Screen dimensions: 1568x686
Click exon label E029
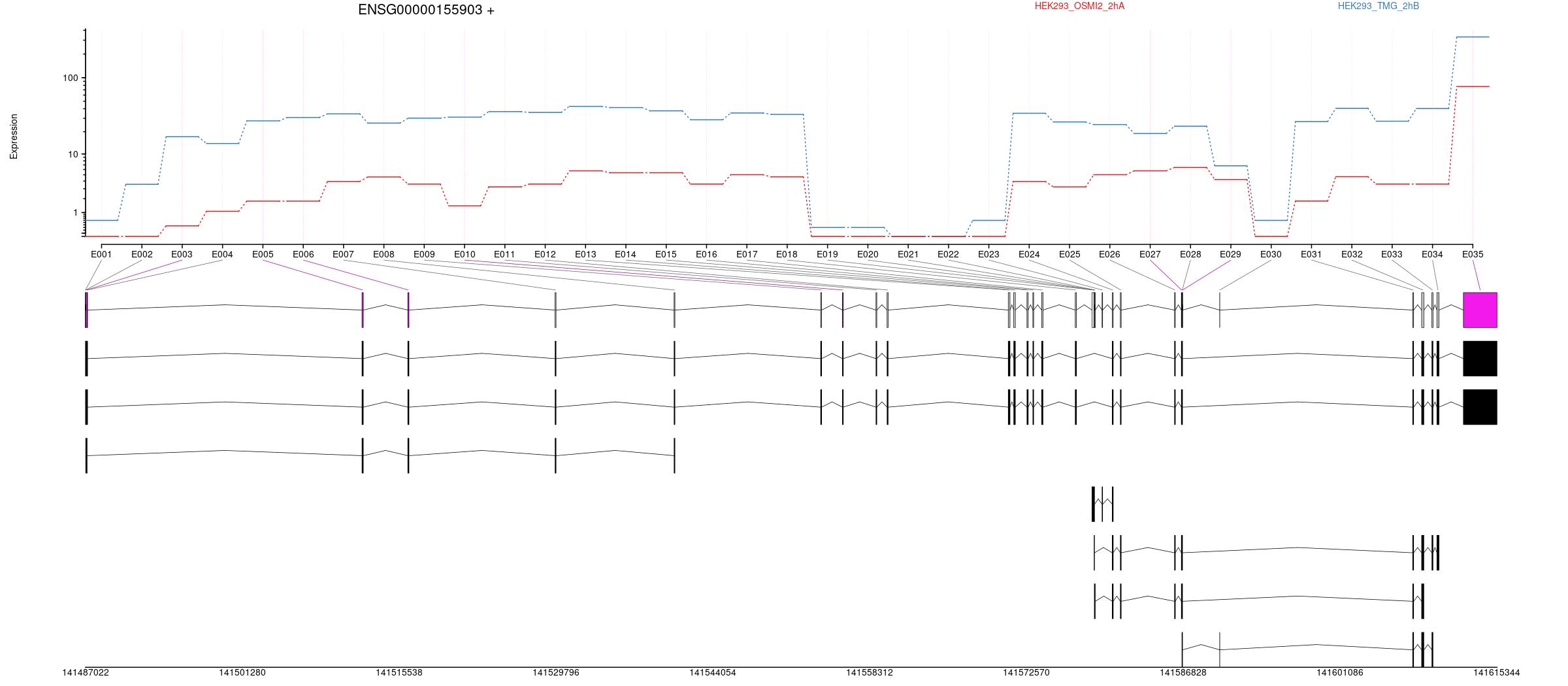click(1230, 254)
